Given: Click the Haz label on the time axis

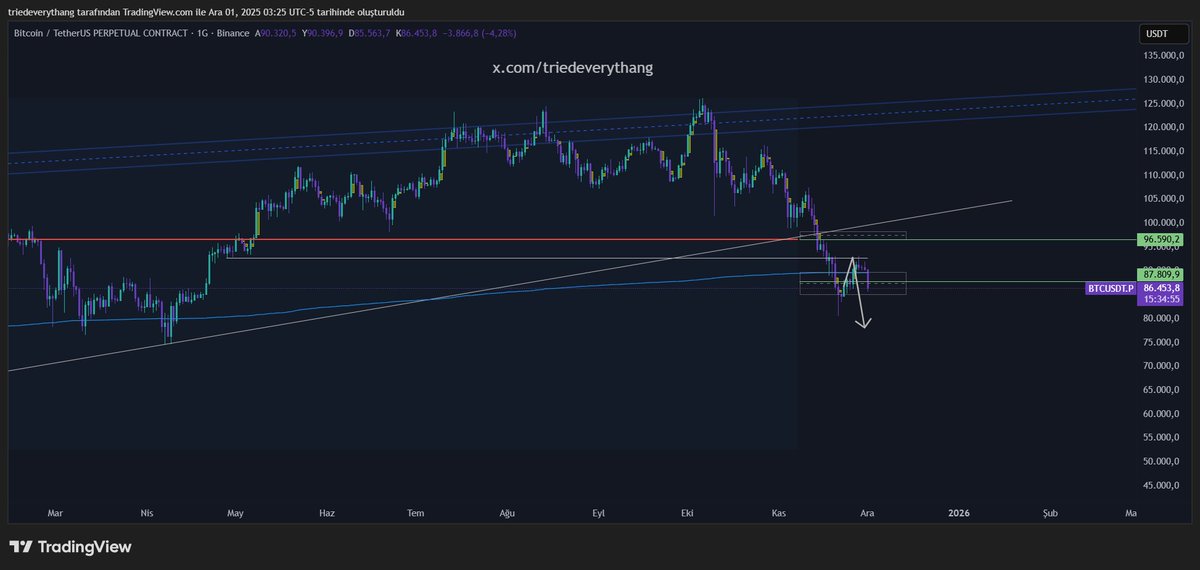Looking at the screenshot, I should [x=326, y=513].
